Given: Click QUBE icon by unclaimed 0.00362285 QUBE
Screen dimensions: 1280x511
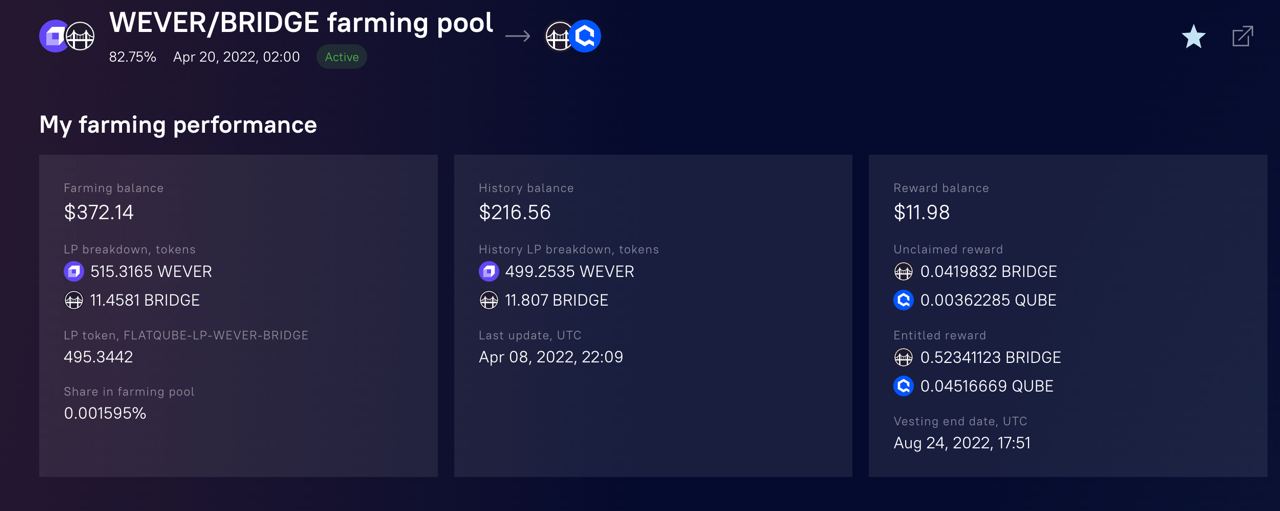Looking at the screenshot, I should coord(903,300).
